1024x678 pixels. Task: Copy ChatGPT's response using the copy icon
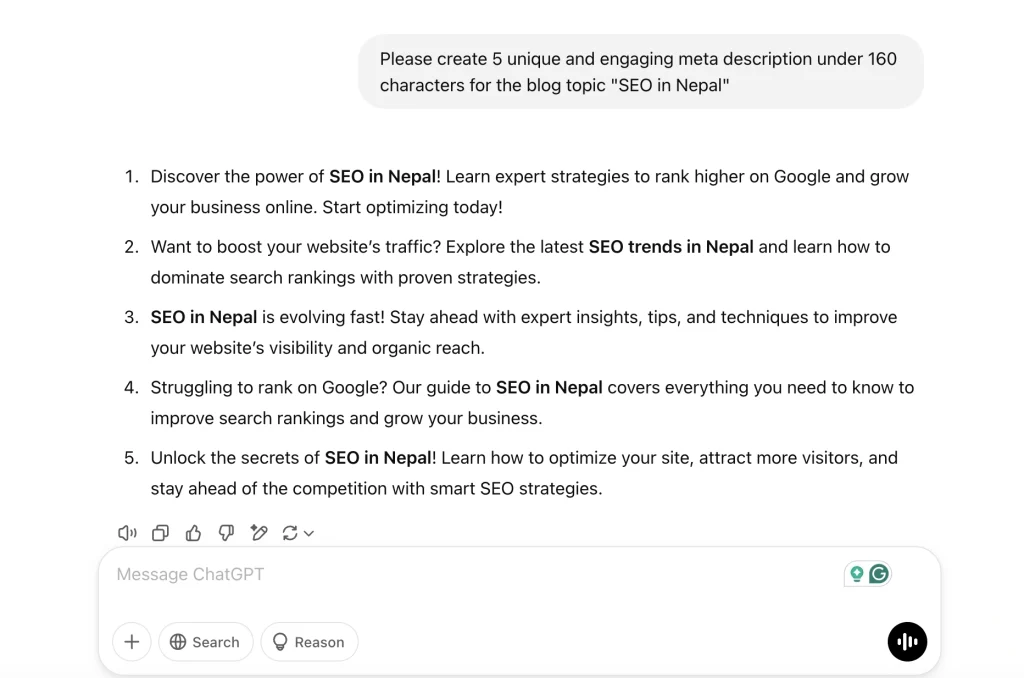[x=160, y=532]
